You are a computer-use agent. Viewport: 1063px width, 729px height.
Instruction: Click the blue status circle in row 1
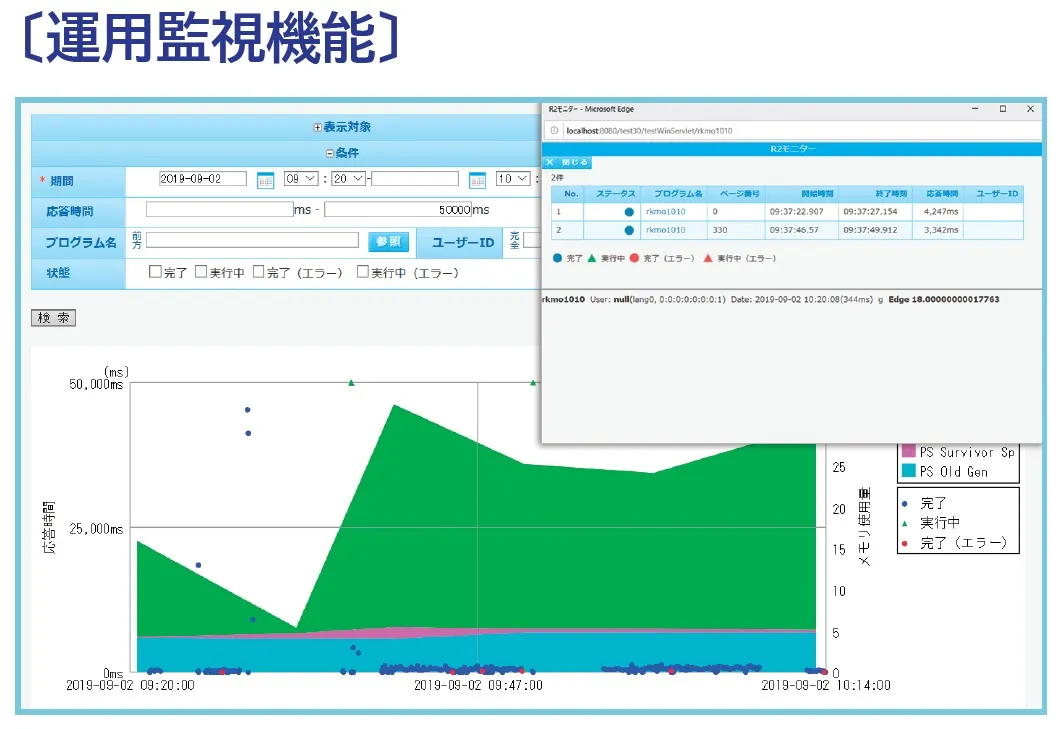pos(628,212)
